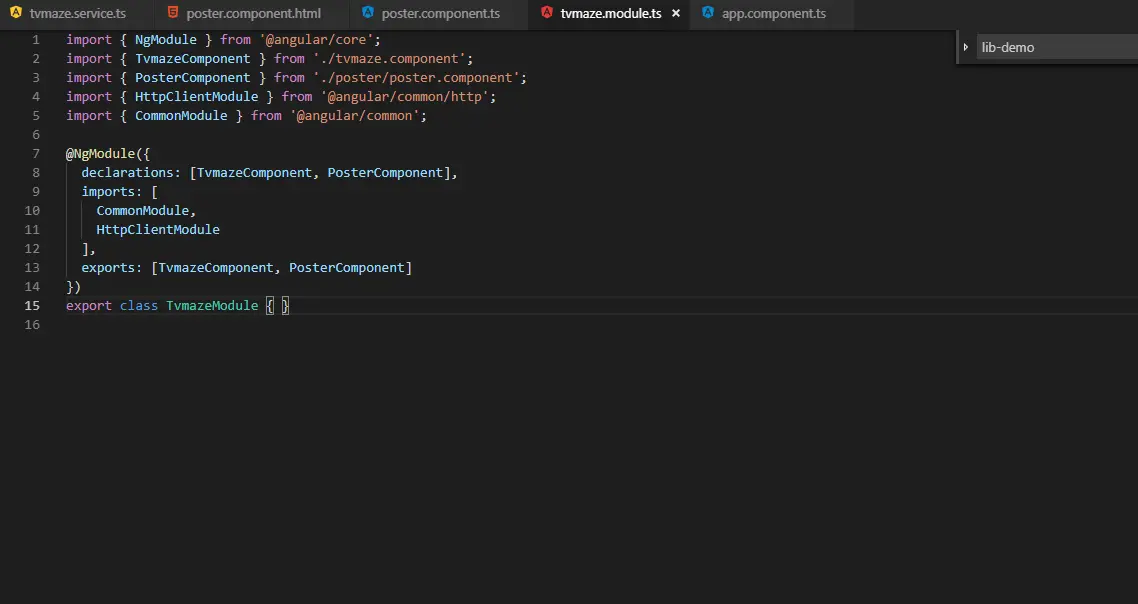
Task: Click 'NgModule' in the first import line
Action: coord(165,40)
